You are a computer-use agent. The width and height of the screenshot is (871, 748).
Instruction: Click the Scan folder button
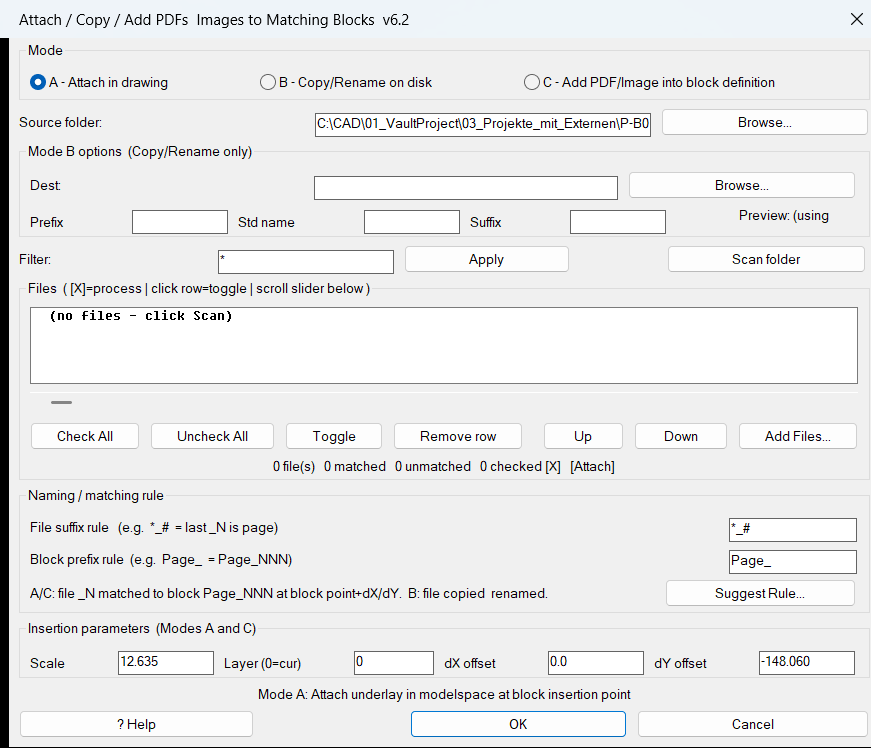[x=766, y=259]
